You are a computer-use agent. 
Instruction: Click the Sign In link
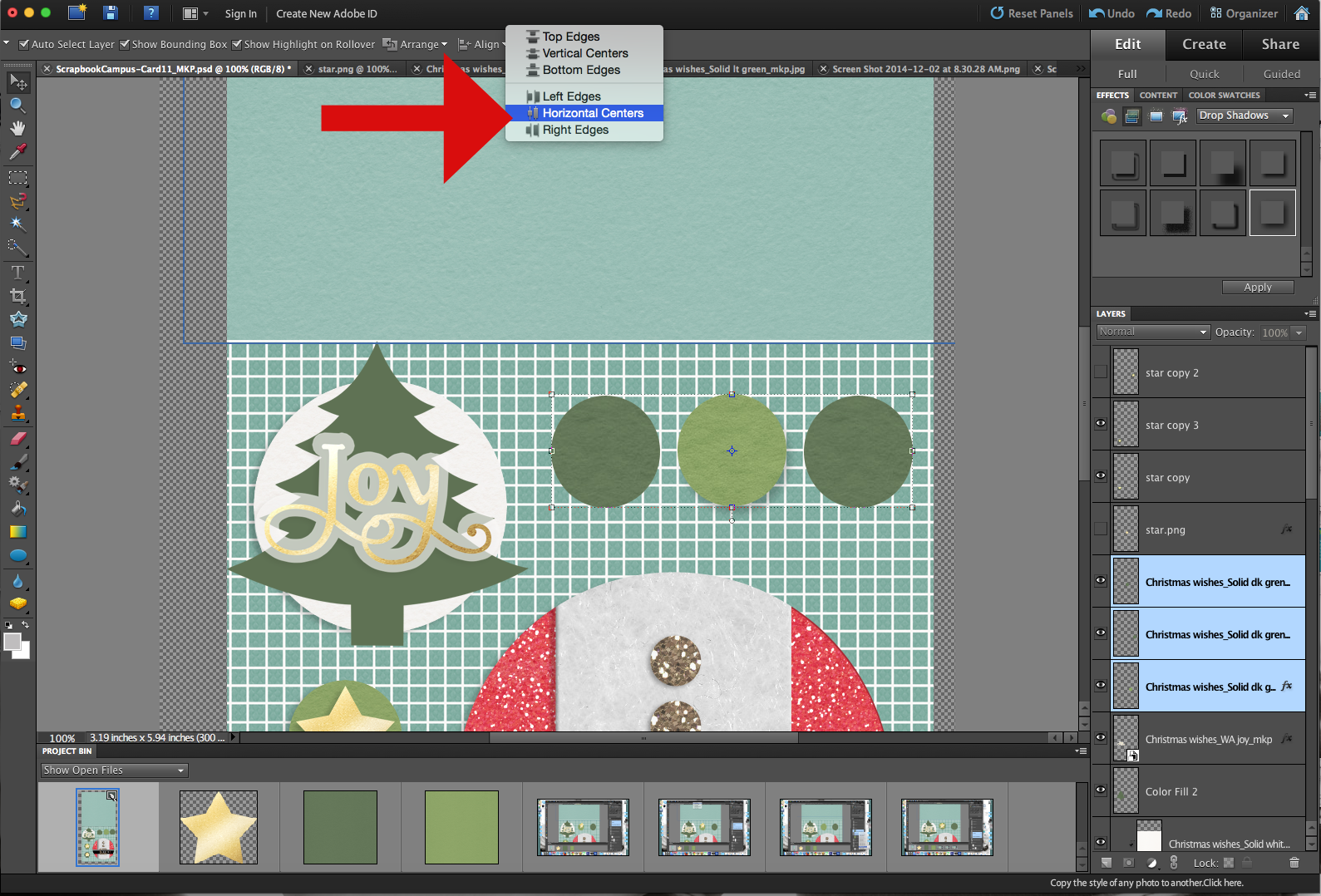pos(240,14)
